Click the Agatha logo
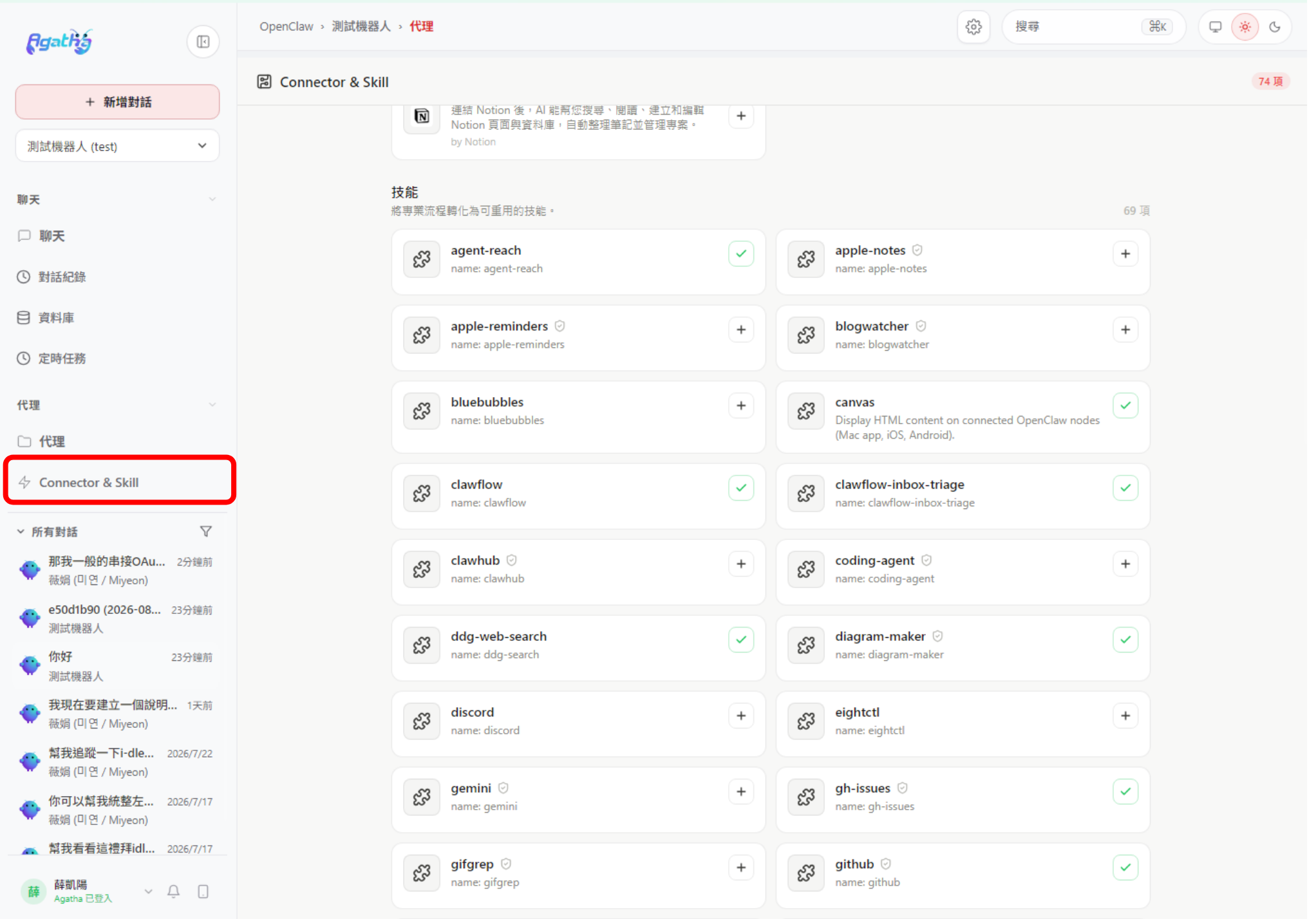Image resolution: width=1316 pixels, height=919 pixels. (59, 42)
